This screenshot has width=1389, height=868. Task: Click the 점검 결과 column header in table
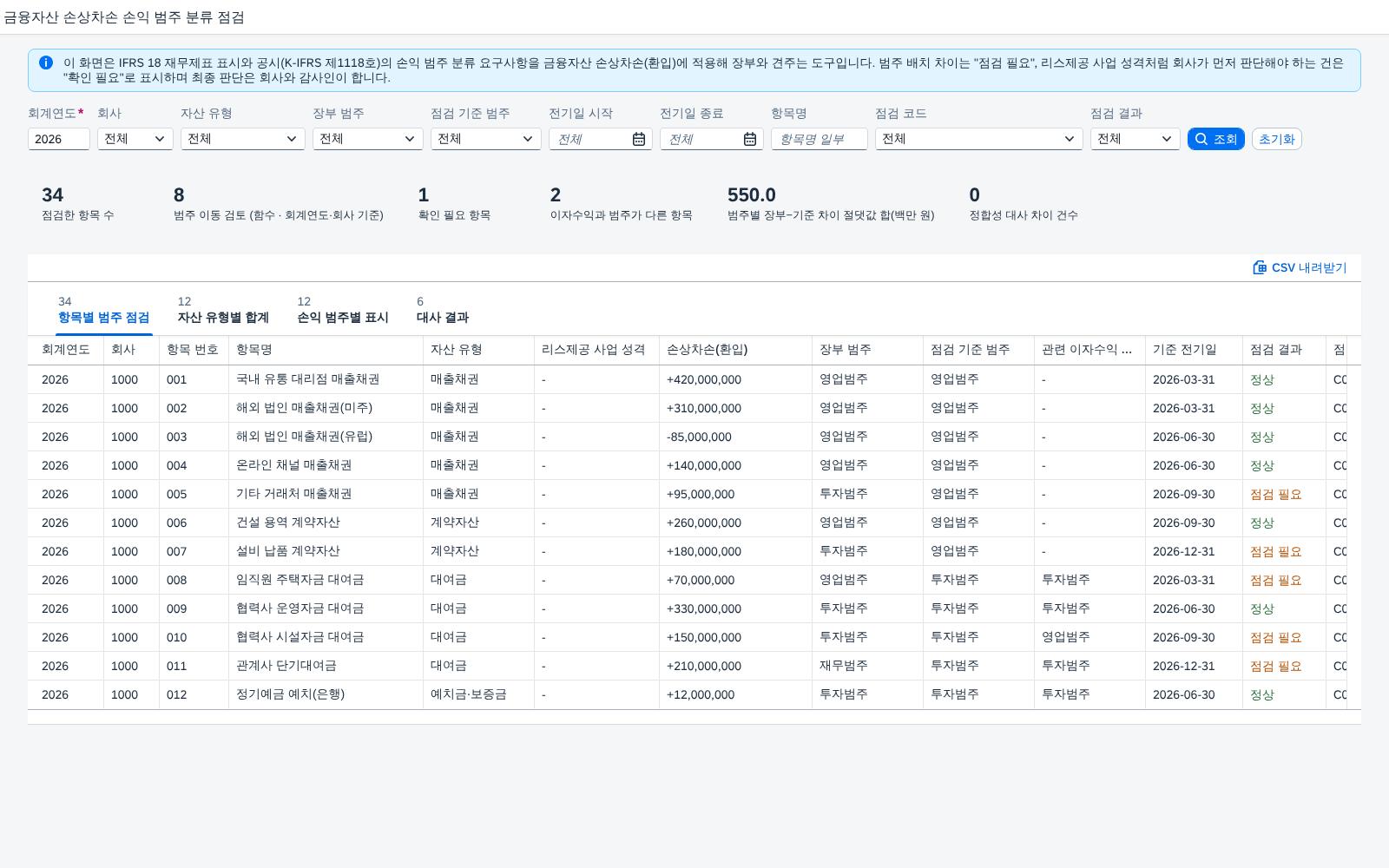point(1284,350)
